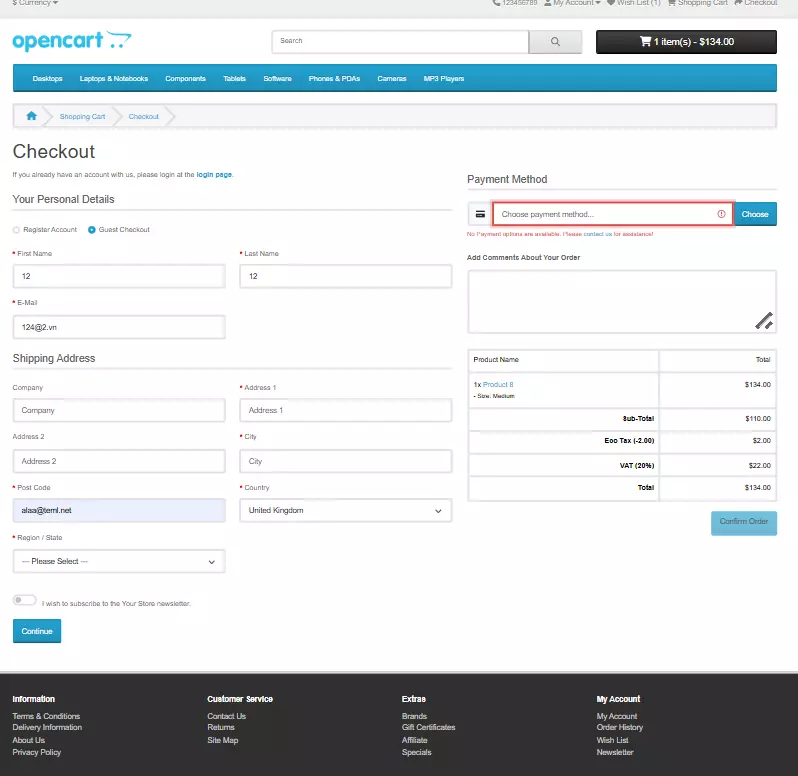Open the Region / State dropdown
This screenshot has height=776, width=798.
point(119,561)
